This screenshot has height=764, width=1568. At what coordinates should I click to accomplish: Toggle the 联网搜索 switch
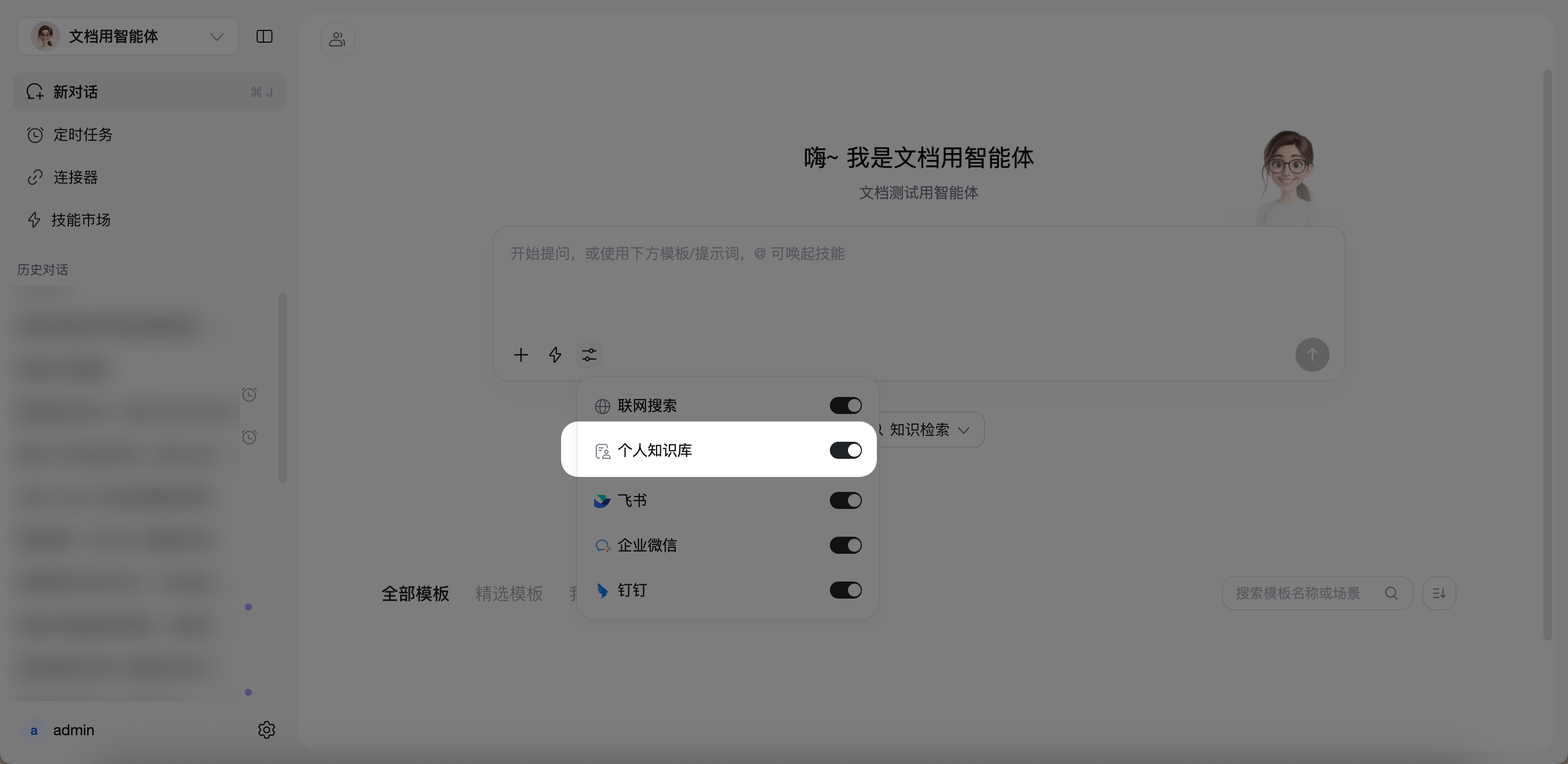845,405
